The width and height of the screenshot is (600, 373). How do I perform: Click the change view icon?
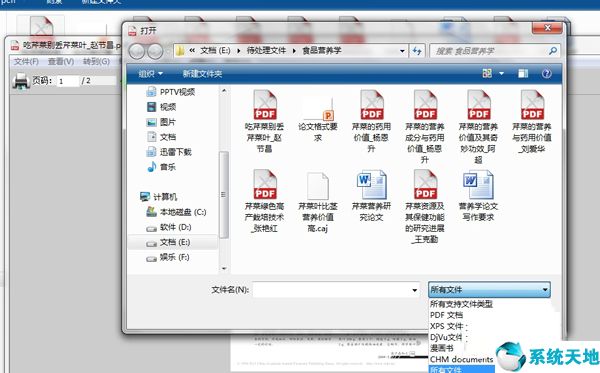pos(487,73)
